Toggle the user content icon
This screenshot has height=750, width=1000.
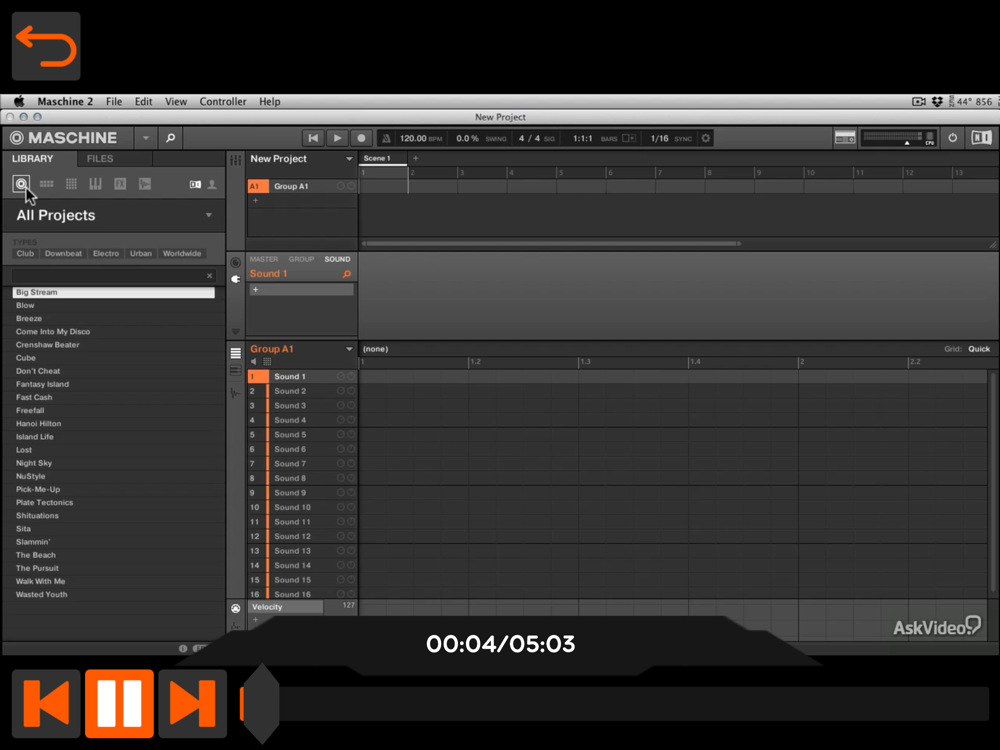tap(212, 184)
